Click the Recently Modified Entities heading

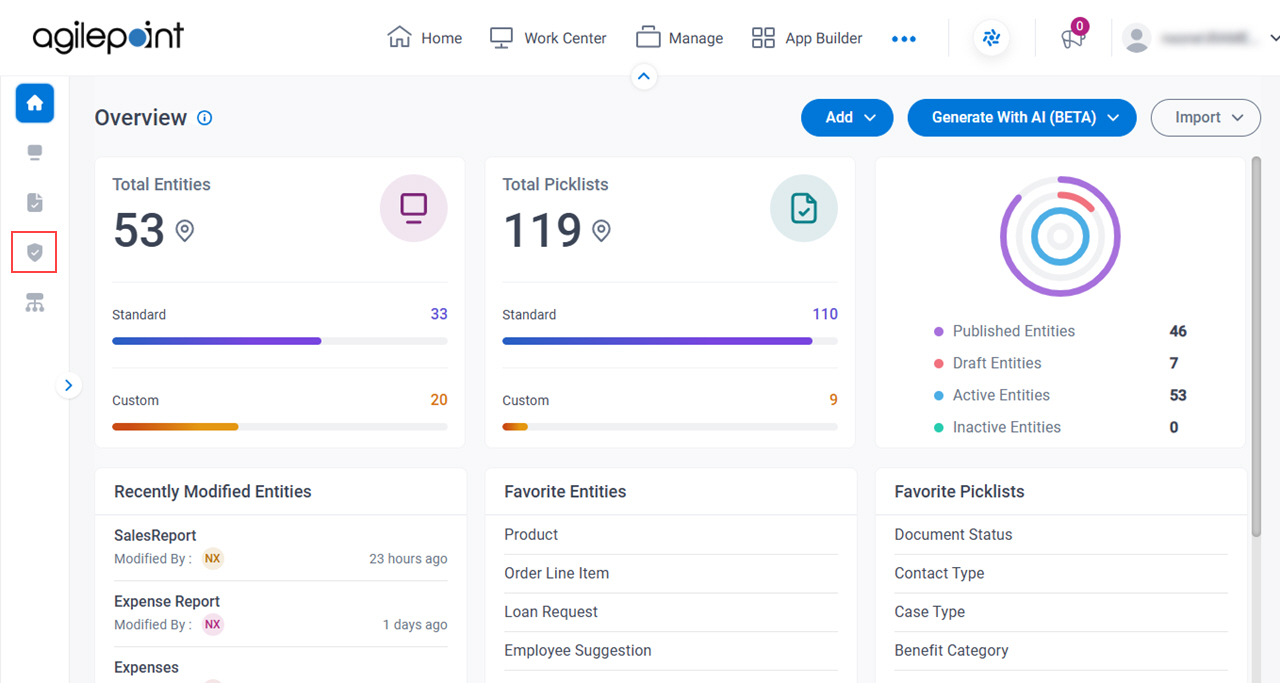coord(213,492)
